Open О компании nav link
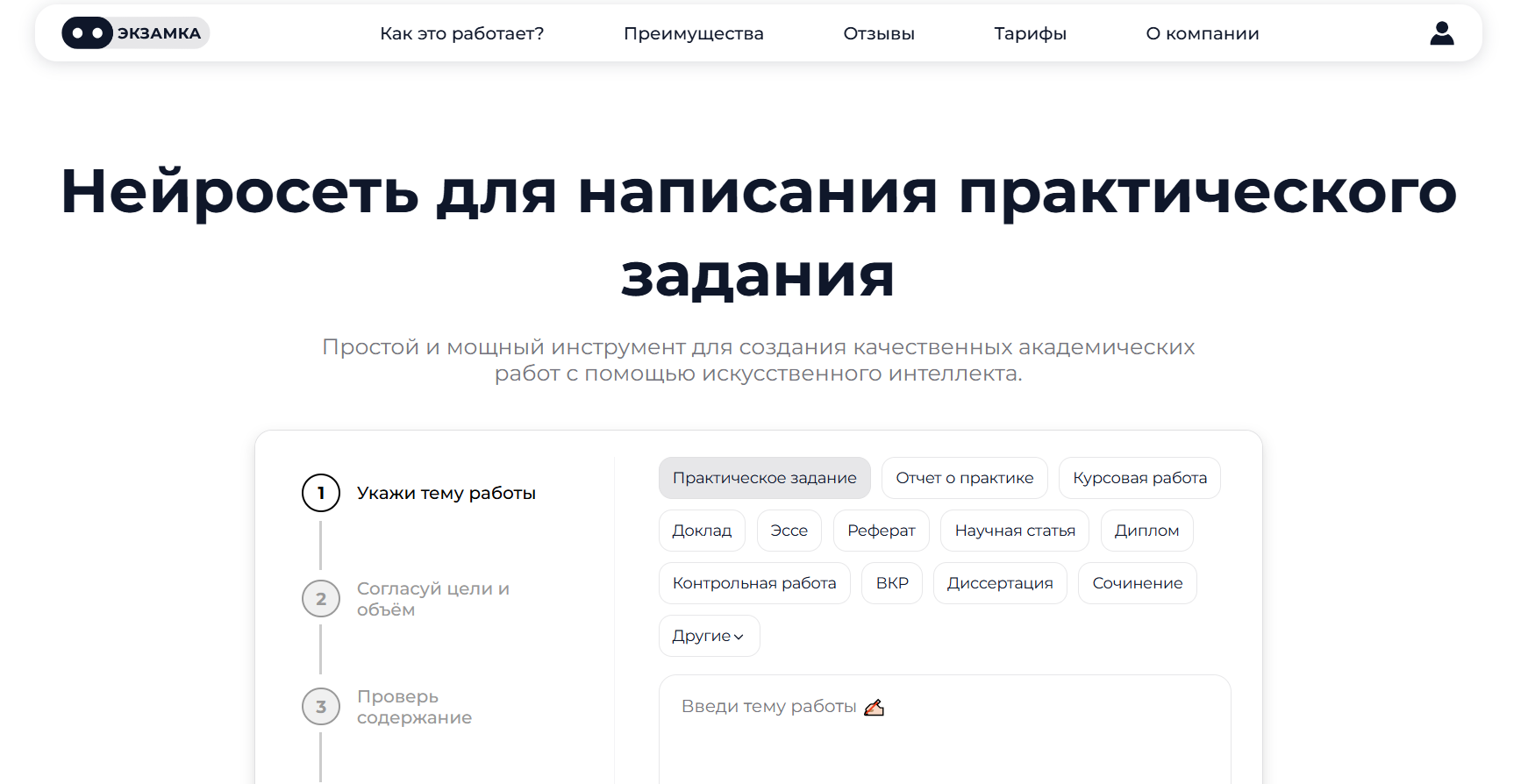This screenshot has height=784, width=1535. tap(1202, 33)
